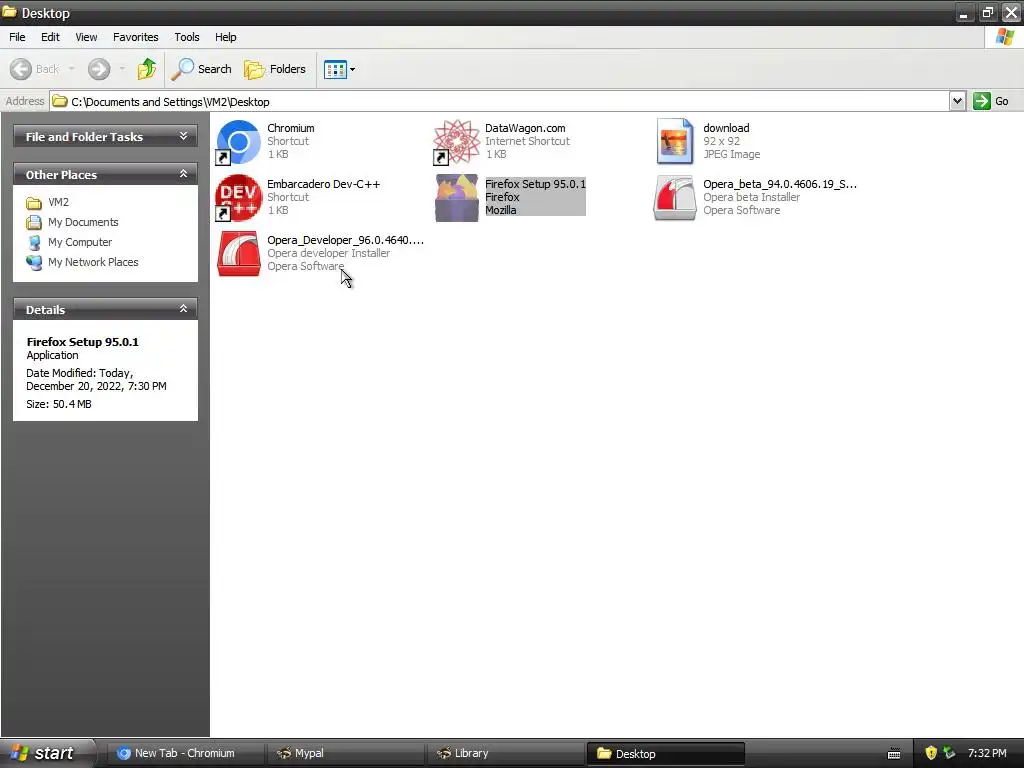Open the Help menu
Viewport: 1024px width, 768px height.
pos(226,37)
